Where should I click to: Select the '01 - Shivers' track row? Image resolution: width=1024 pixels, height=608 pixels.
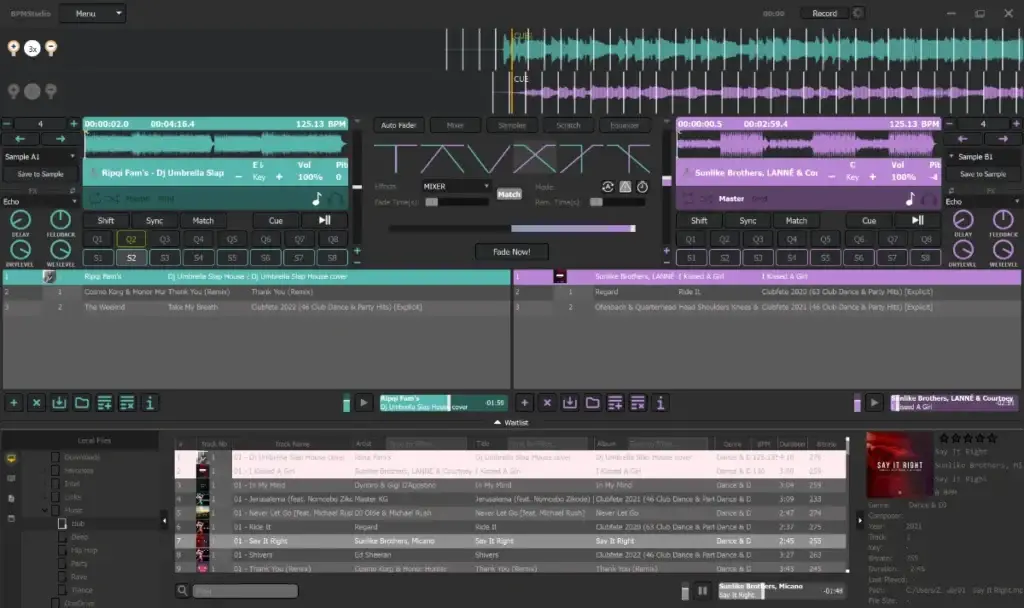510,555
